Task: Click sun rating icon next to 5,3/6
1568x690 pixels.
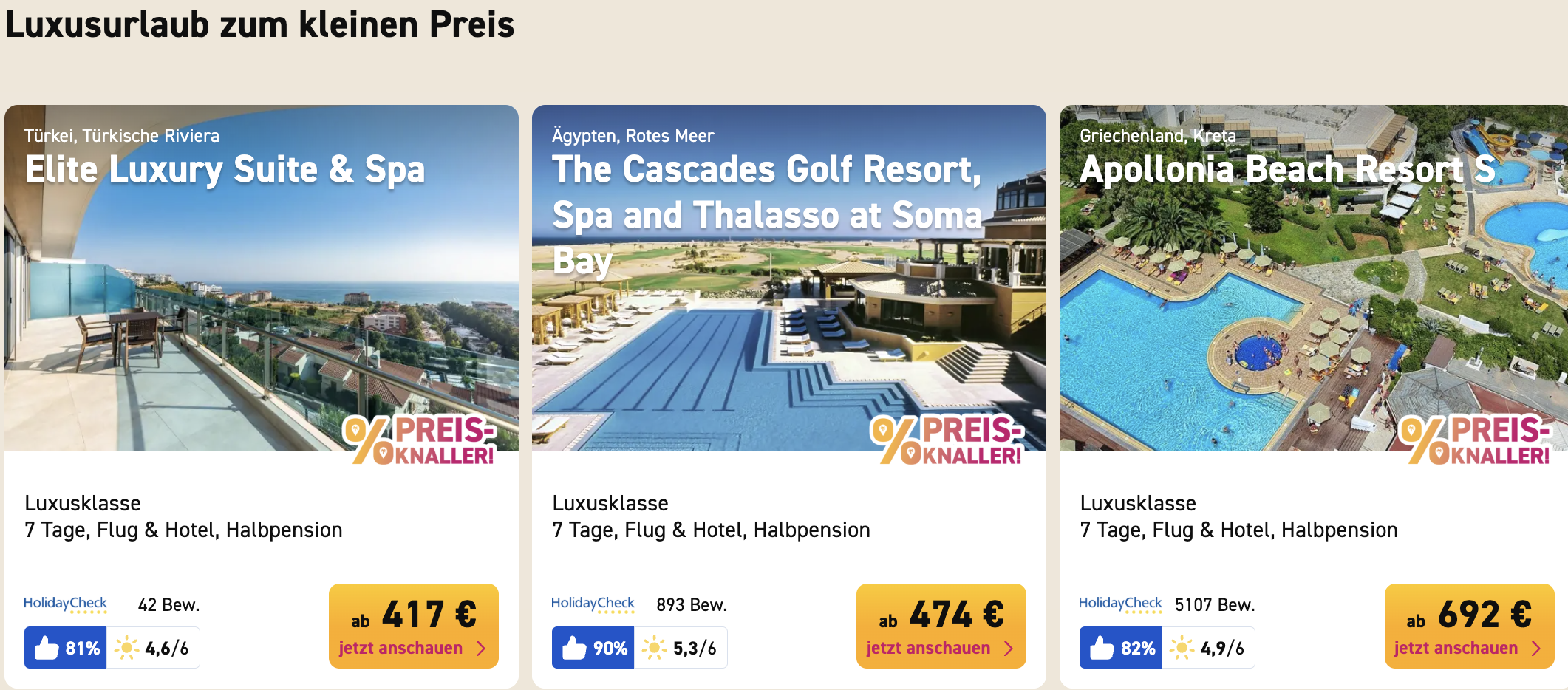Action: tap(654, 648)
